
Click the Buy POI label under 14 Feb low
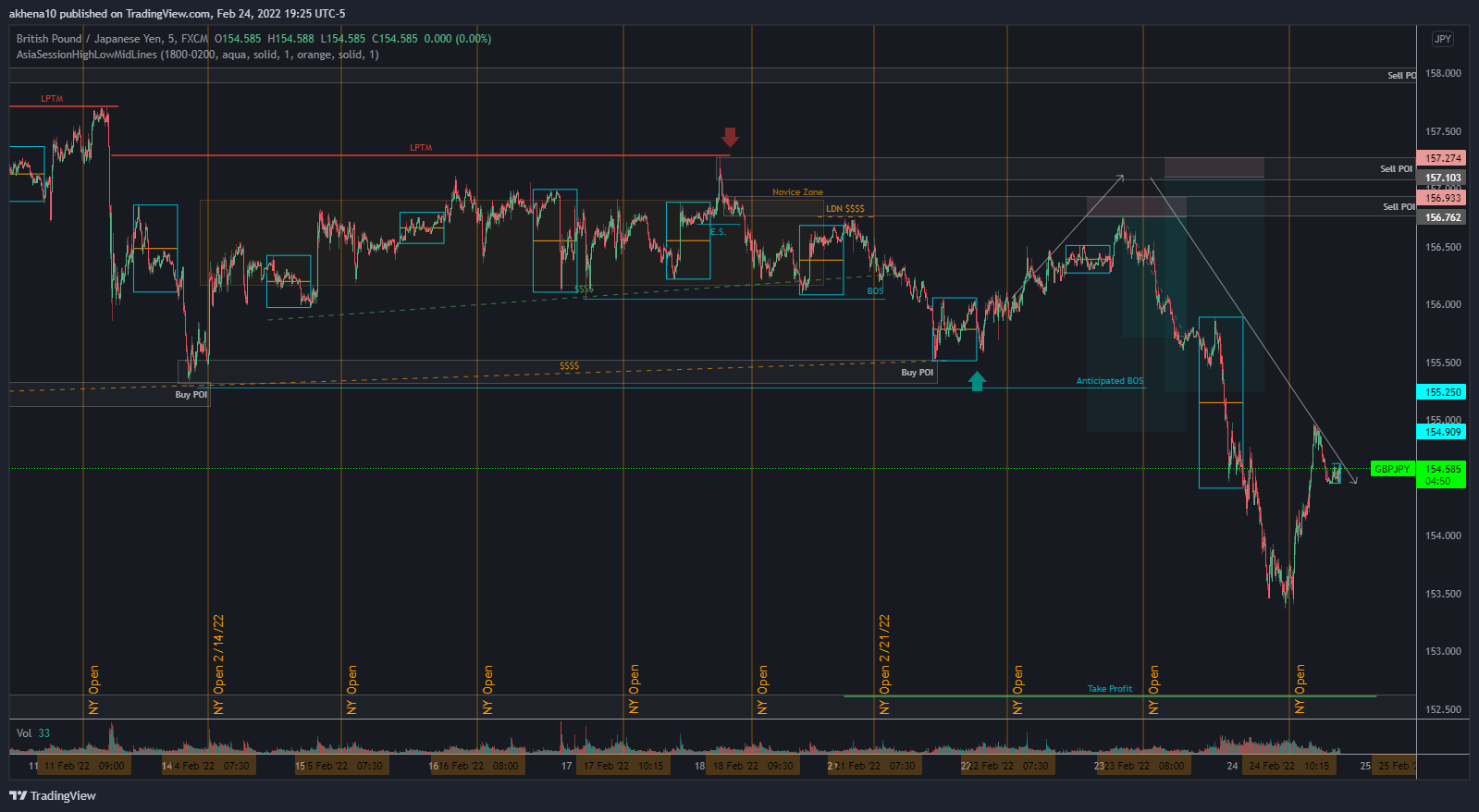pos(191,395)
